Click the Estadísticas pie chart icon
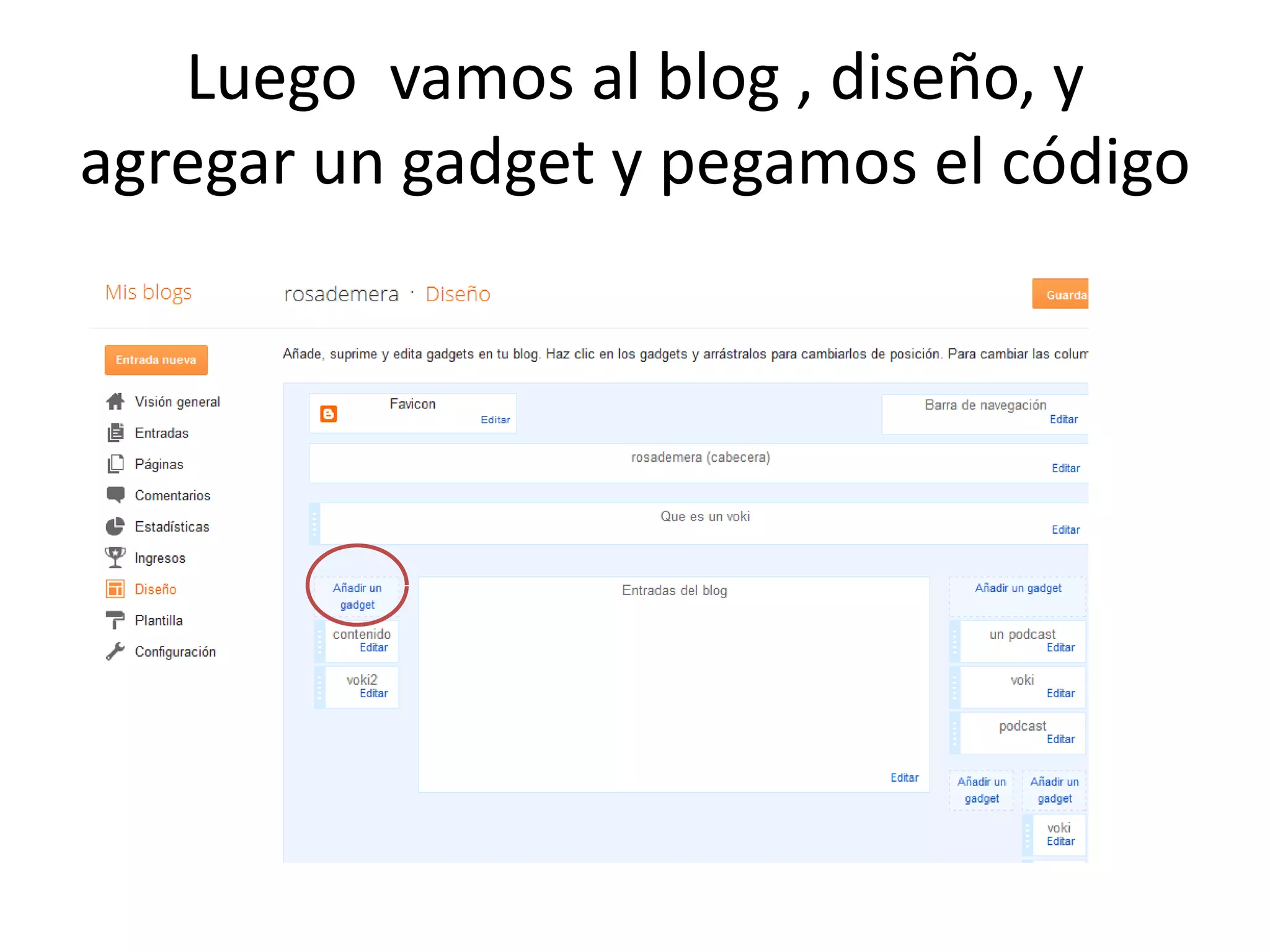 (x=115, y=526)
